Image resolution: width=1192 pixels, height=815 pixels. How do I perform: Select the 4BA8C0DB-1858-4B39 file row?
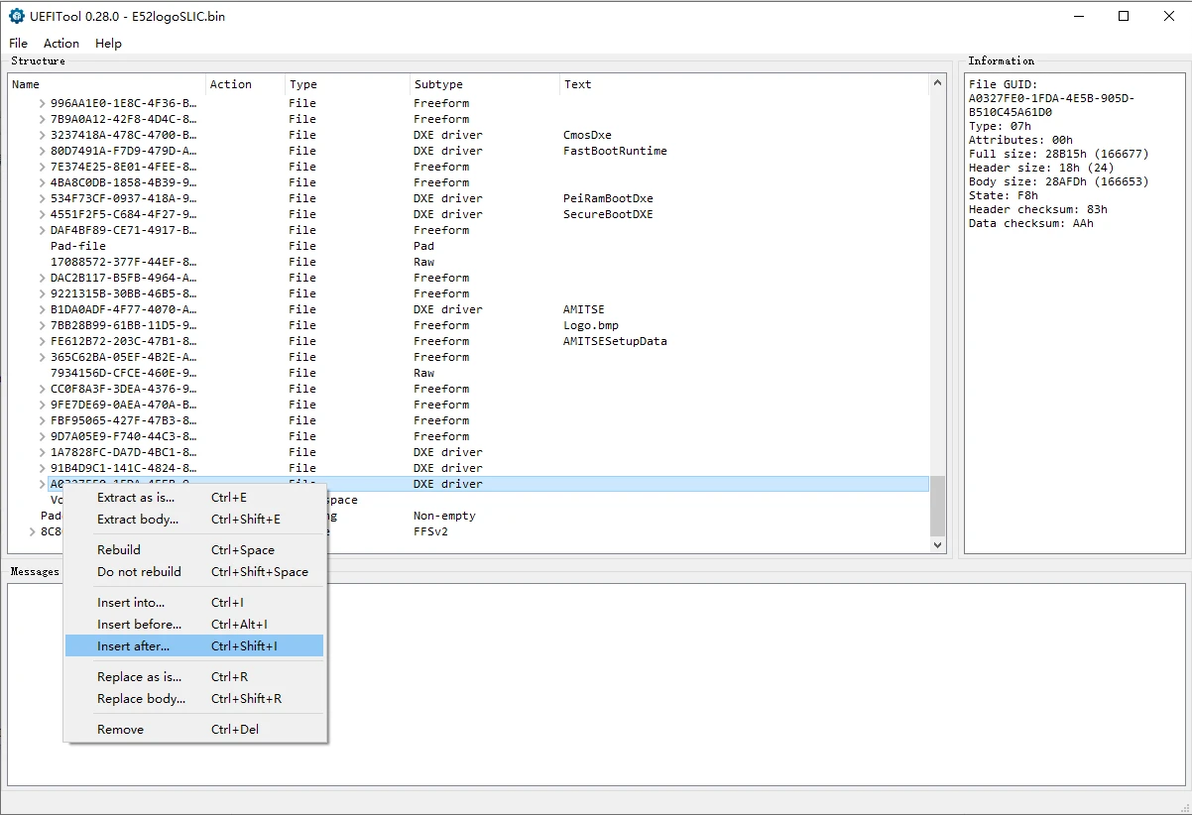pos(470,182)
